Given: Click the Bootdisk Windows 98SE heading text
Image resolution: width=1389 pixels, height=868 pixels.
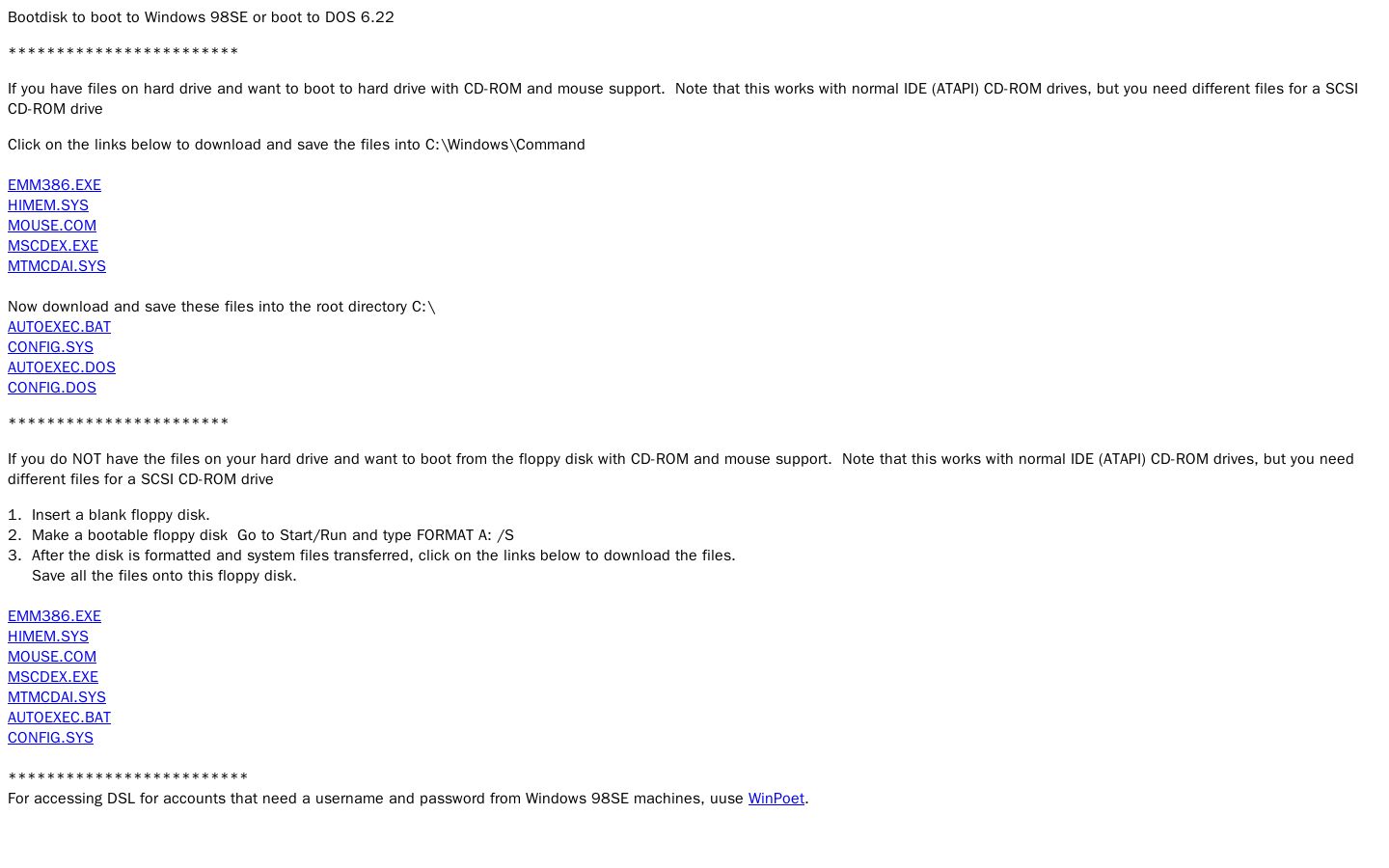Looking at the screenshot, I should [201, 17].
